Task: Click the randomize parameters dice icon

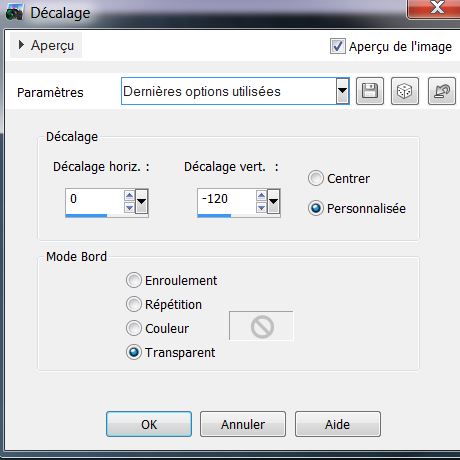Action: 405,91
